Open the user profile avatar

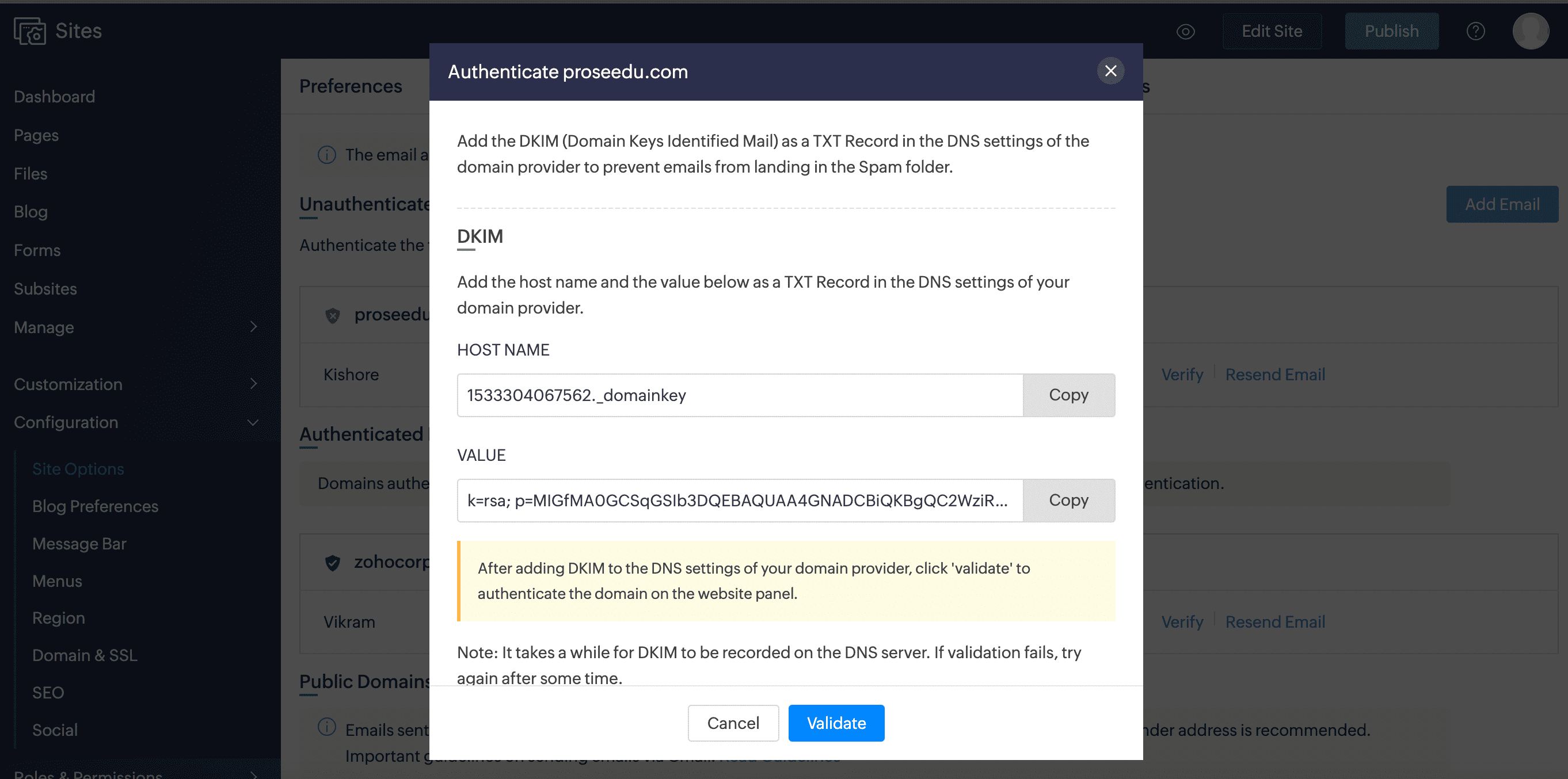pyautogui.click(x=1530, y=32)
